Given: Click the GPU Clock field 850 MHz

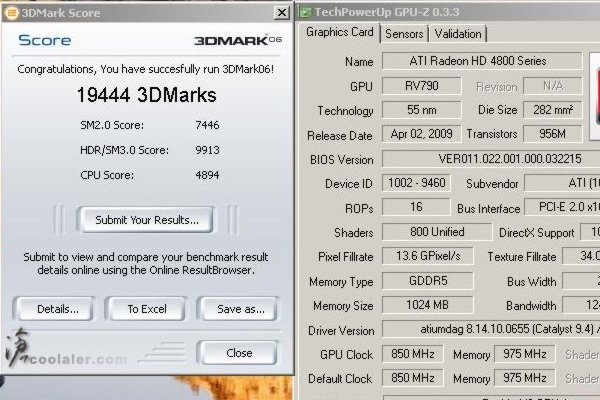Looking at the screenshot, I should (x=412, y=354).
